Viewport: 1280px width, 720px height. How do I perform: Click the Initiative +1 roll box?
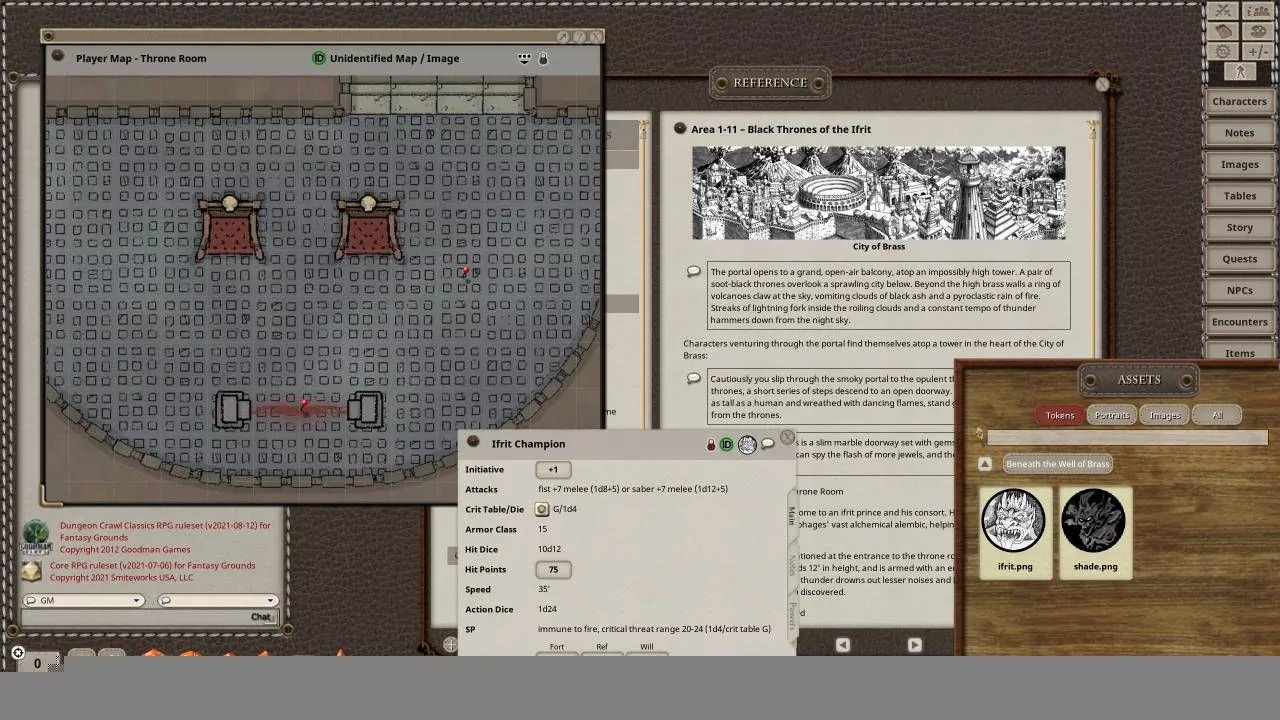pos(553,469)
